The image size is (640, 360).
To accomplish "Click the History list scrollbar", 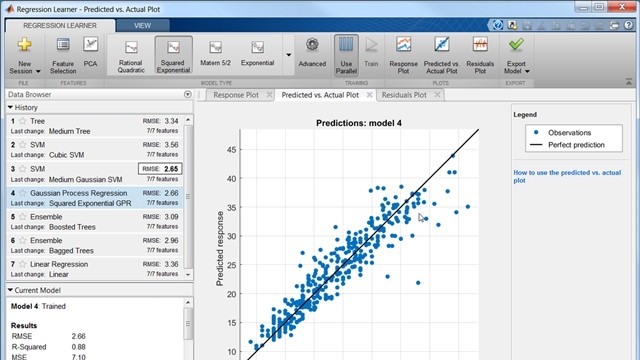I will tap(188, 197).
